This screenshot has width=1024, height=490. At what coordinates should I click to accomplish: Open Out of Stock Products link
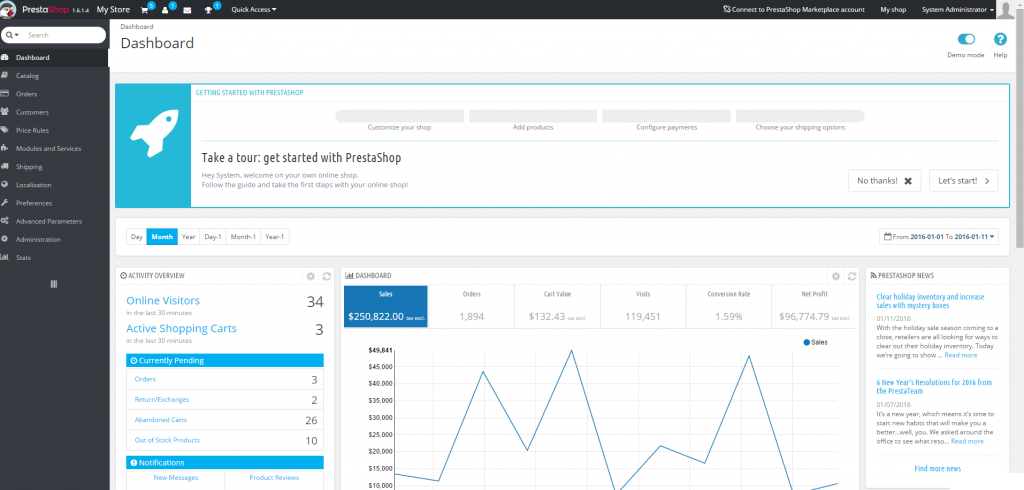(167, 440)
